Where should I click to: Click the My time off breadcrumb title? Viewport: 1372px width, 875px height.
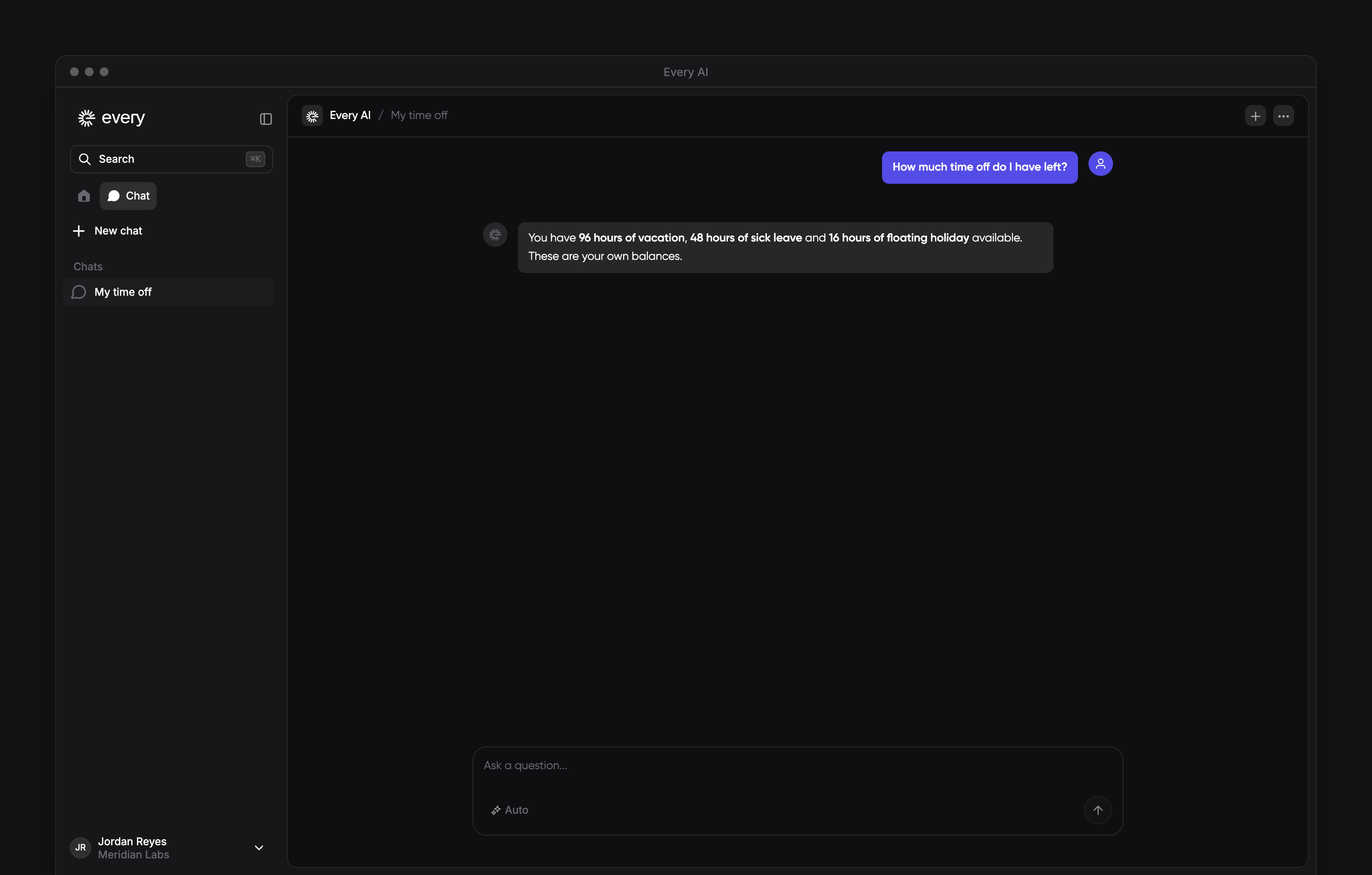click(x=419, y=115)
